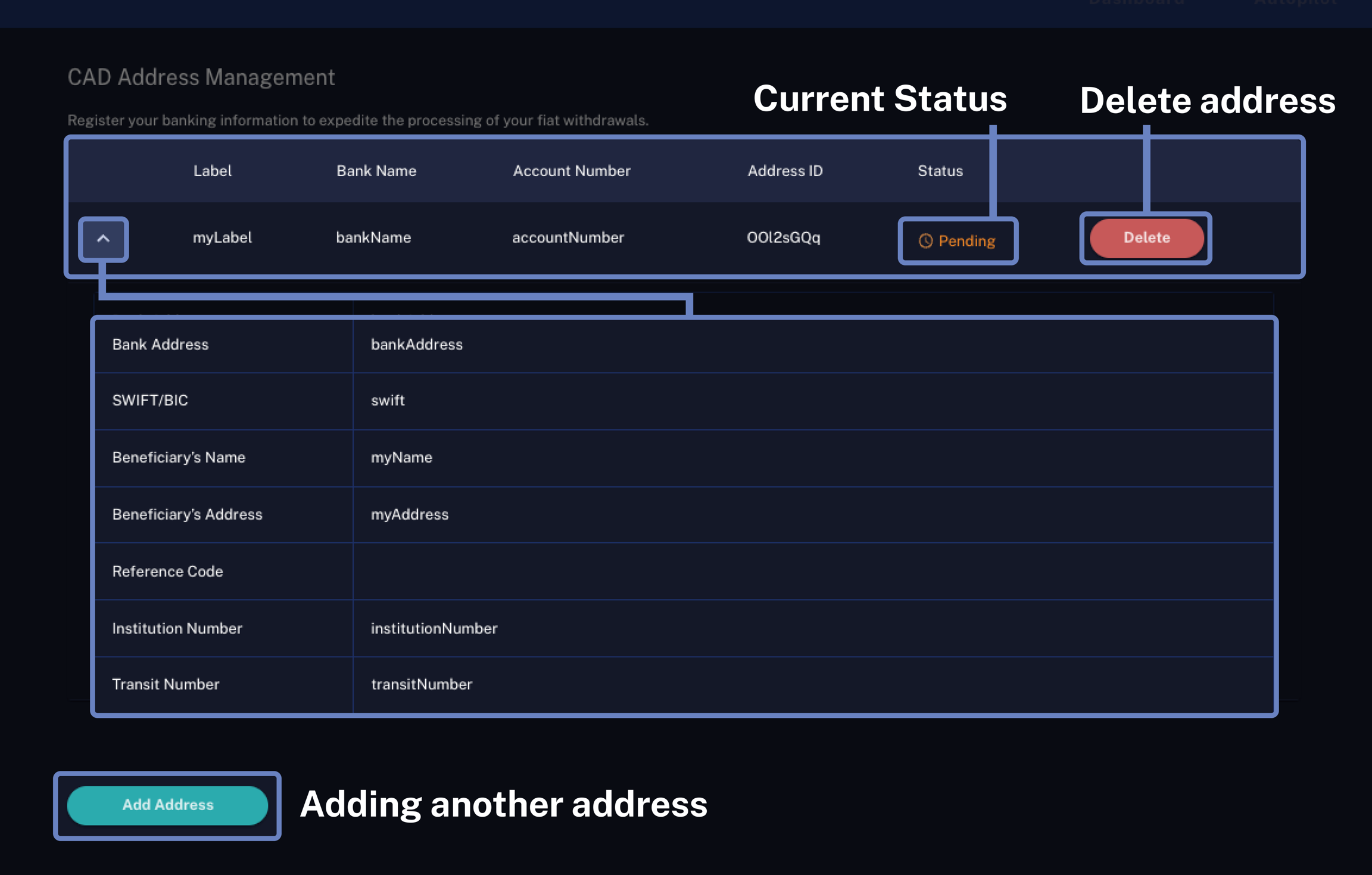
Task: Click the Bank Name column header
Action: point(376,171)
